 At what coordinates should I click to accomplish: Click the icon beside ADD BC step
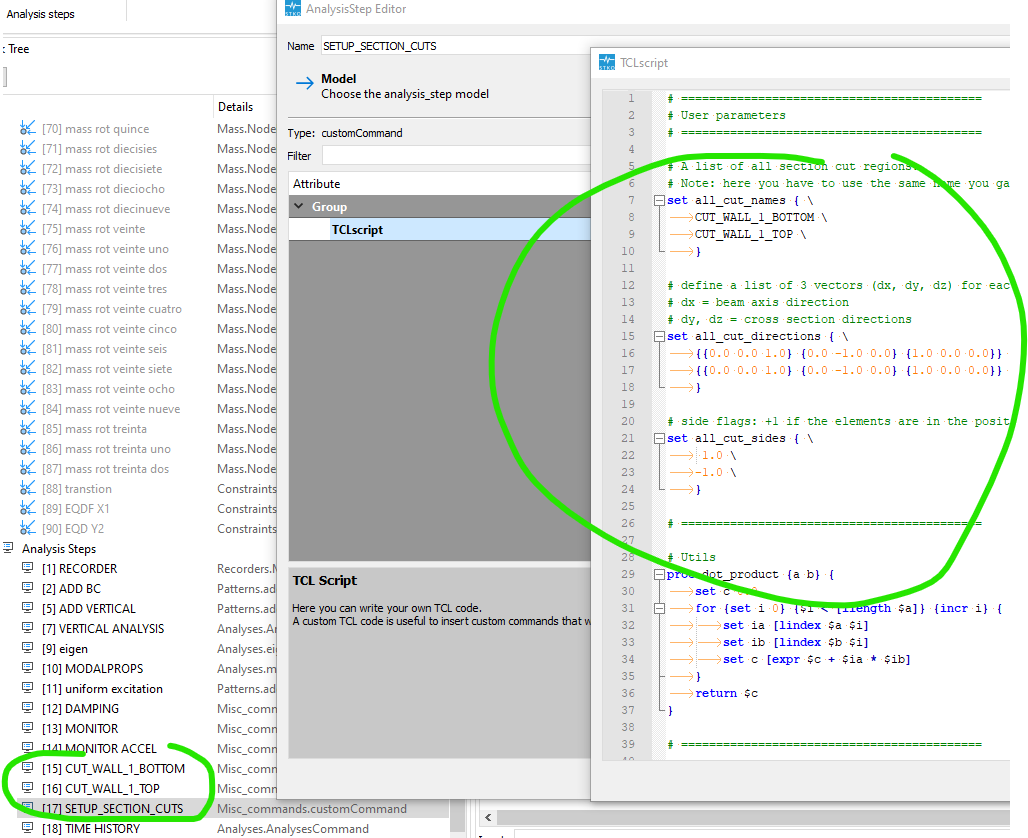[x=28, y=588]
